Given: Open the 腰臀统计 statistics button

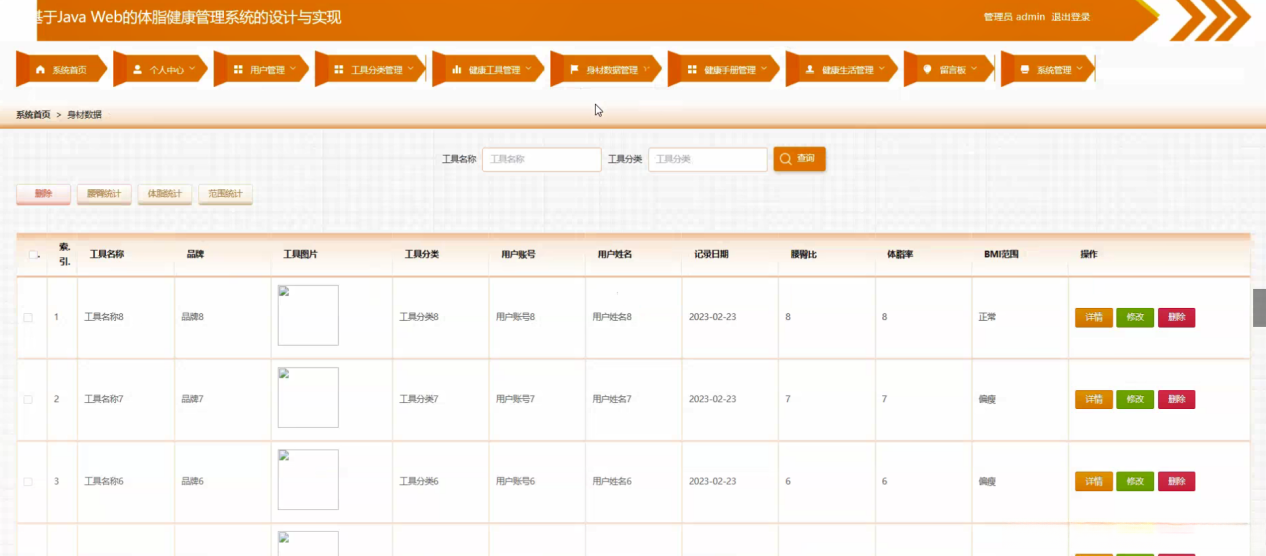Looking at the screenshot, I should click(x=104, y=194).
